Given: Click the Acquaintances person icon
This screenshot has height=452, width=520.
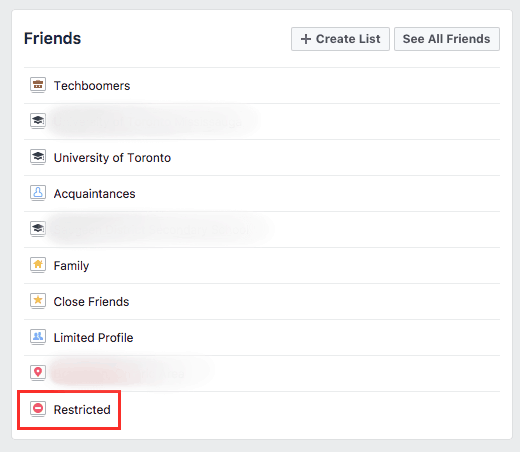Looking at the screenshot, I should tap(38, 193).
